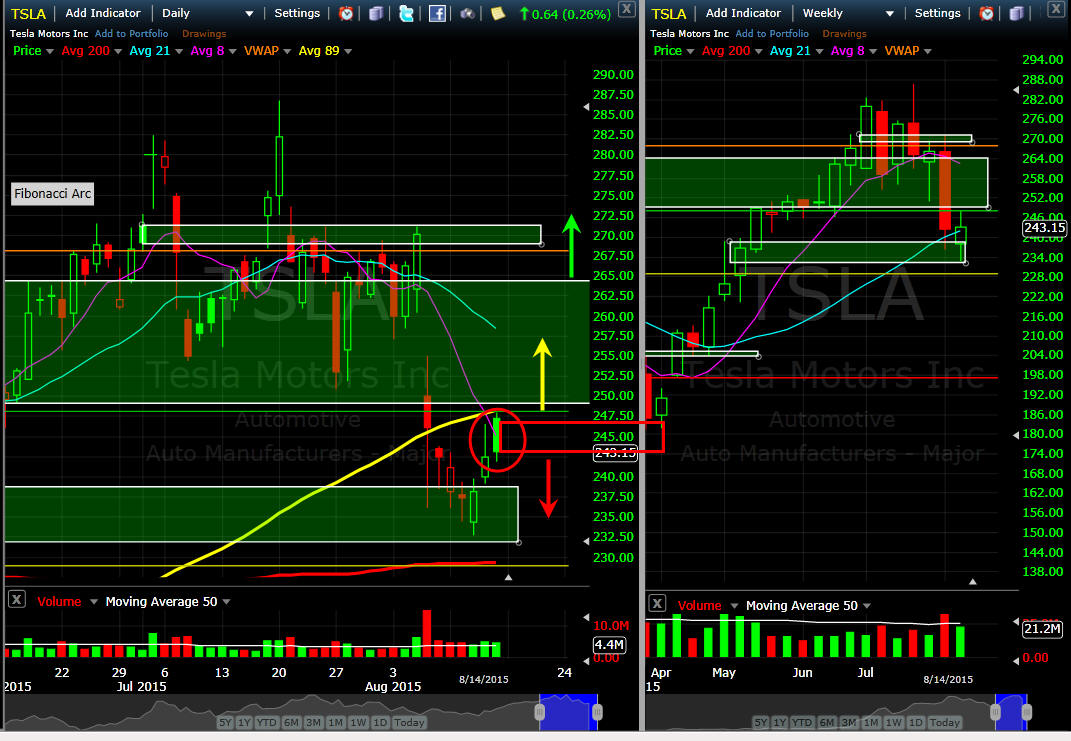1071x741 pixels.
Task: Click the 0.64 (0.26%) price change readout
Action: tap(565, 14)
